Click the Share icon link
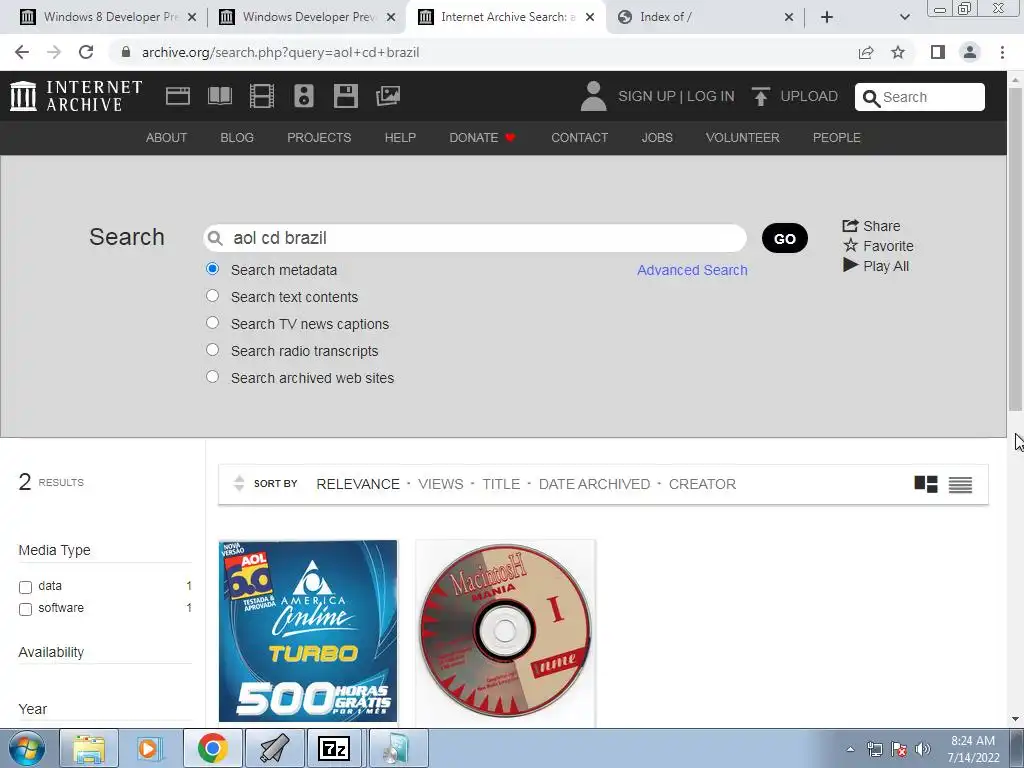 click(x=871, y=226)
